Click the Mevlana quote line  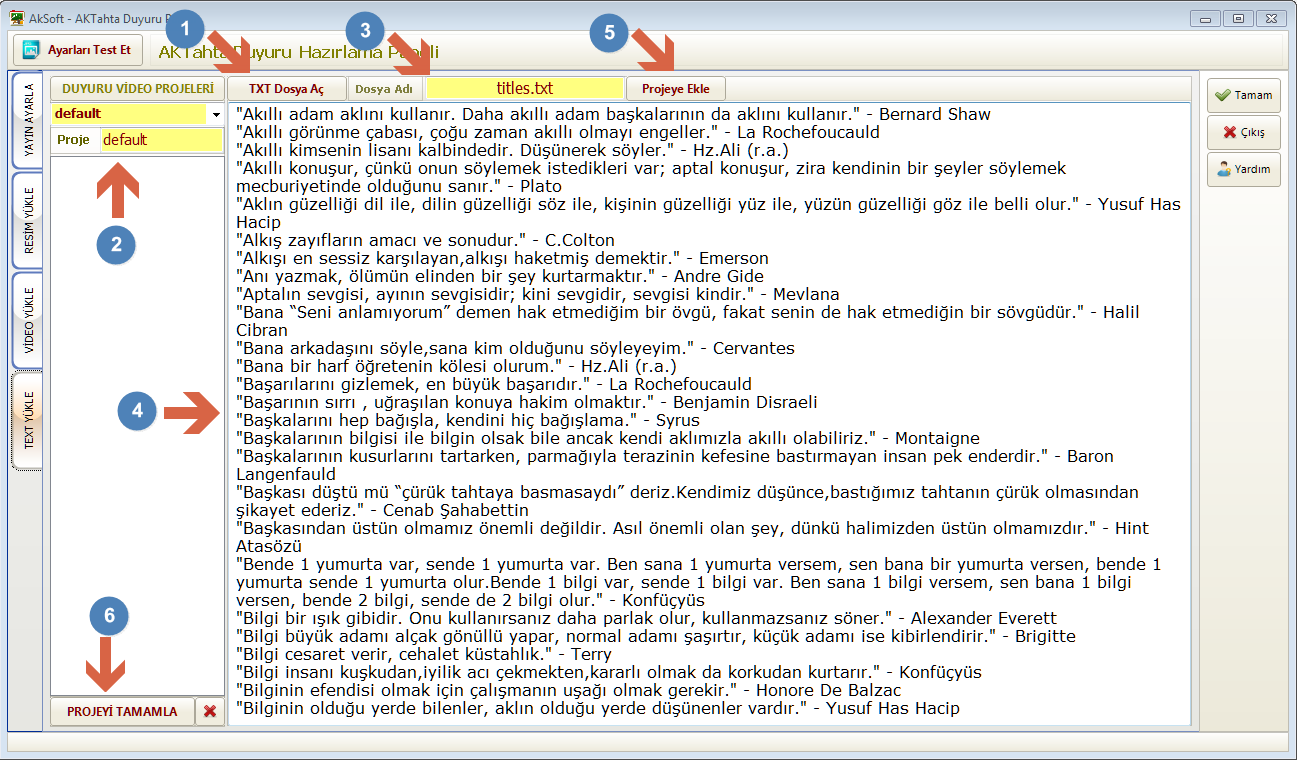click(537, 294)
